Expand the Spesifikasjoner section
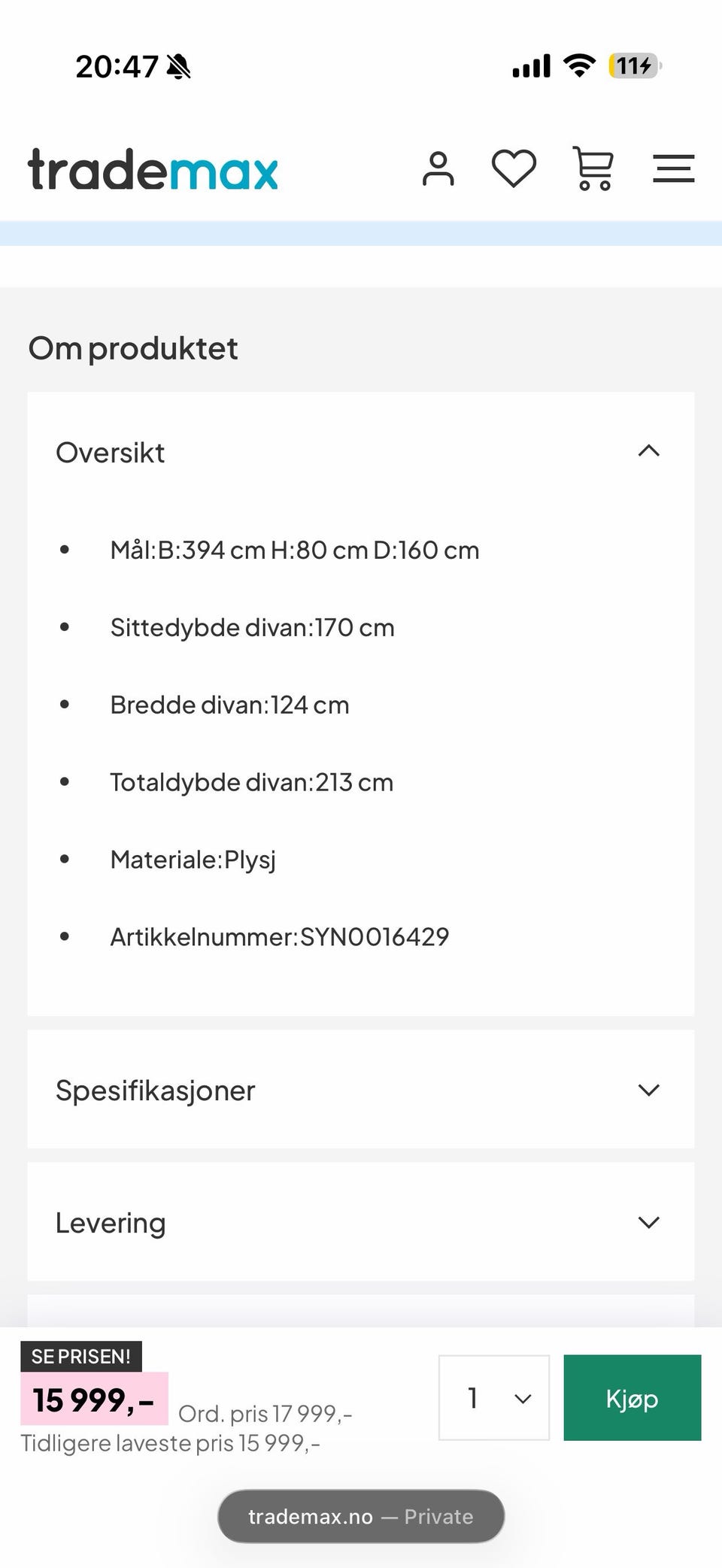Image resolution: width=722 pixels, height=1568 pixels. coord(360,1090)
